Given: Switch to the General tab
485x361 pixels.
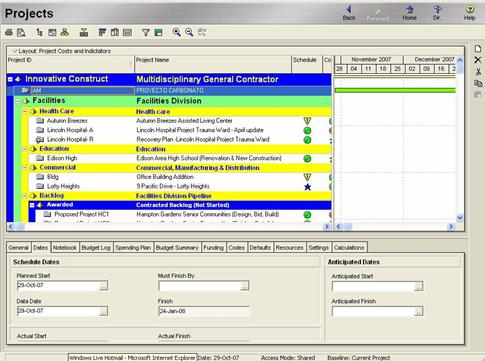Looking at the screenshot, I should tap(18, 248).
